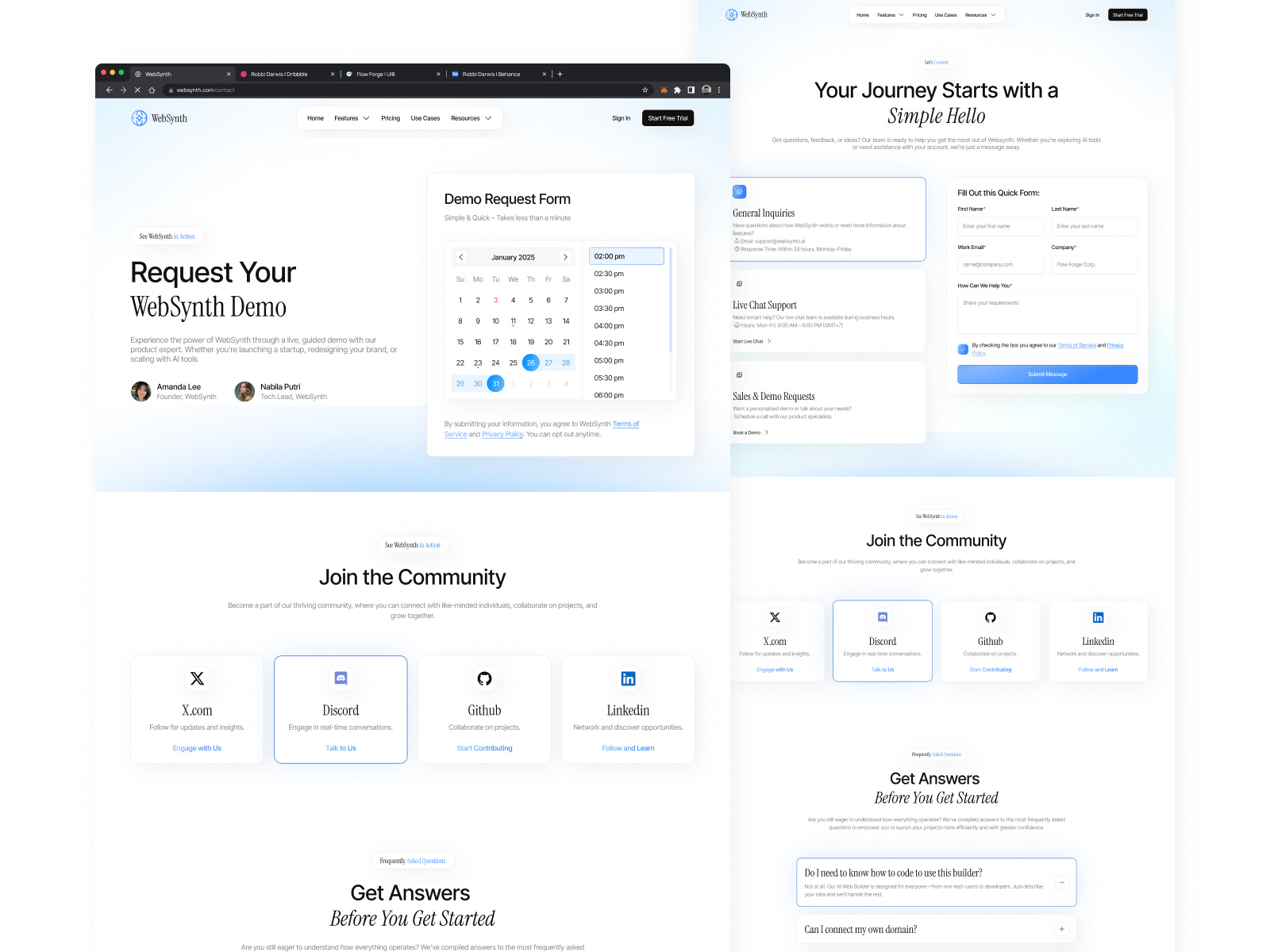The width and height of the screenshot is (1270, 952).
Task: Stop page loading with the X button
Action: coord(137,90)
